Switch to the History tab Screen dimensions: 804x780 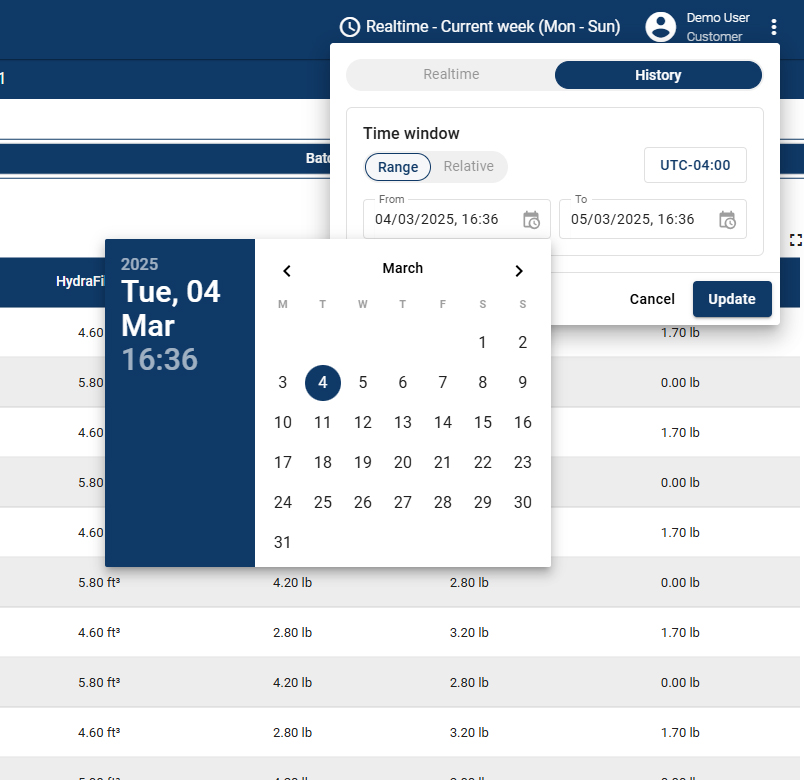[658, 74]
